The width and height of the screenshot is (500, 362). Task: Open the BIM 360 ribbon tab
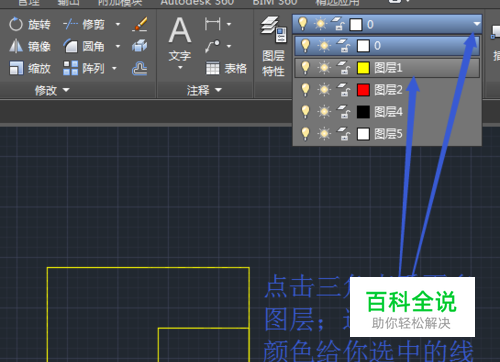click(275, 3)
